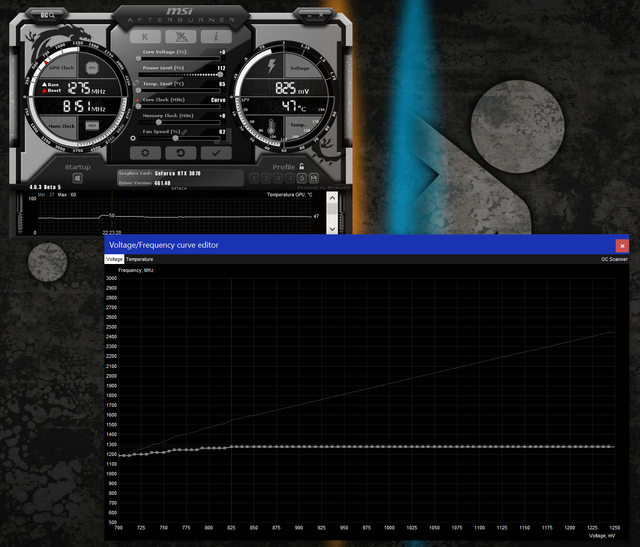640x547 pixels.
Task: Click the Memory Clock slider handle
Action: [158, 122]
